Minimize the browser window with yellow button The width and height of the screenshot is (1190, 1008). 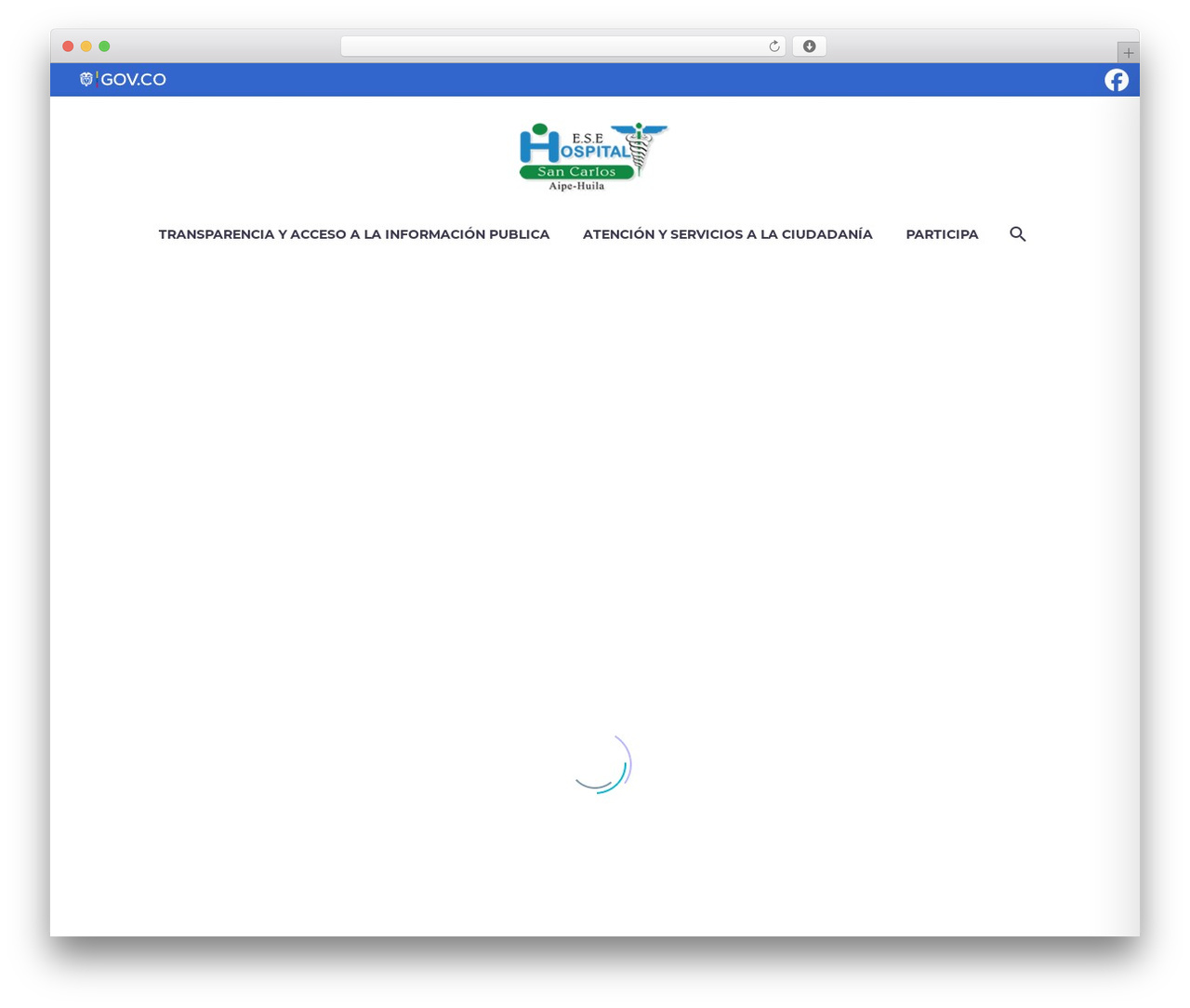[x=86, y=46]
